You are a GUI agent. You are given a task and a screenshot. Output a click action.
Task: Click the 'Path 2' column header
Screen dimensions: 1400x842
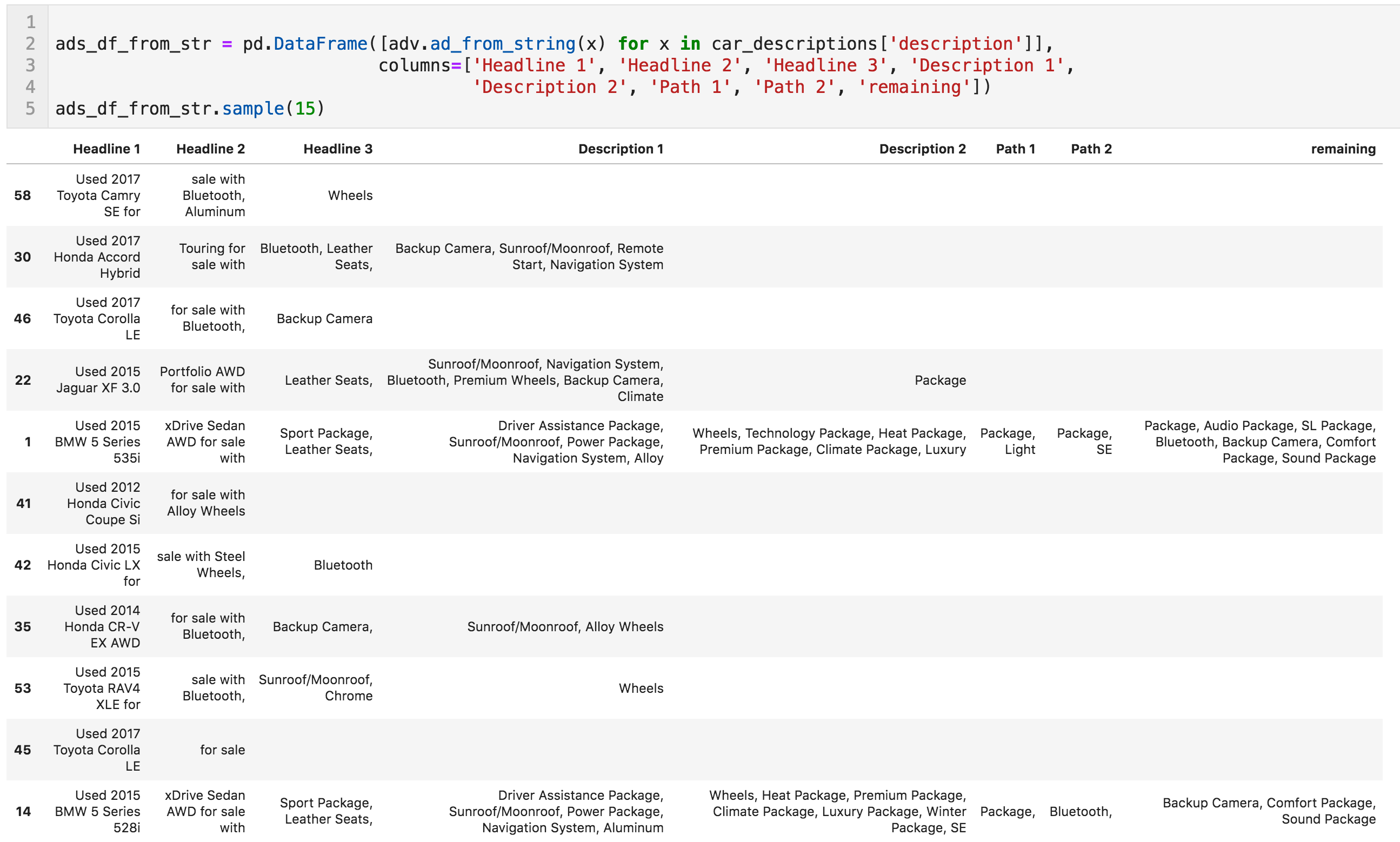1091,149
